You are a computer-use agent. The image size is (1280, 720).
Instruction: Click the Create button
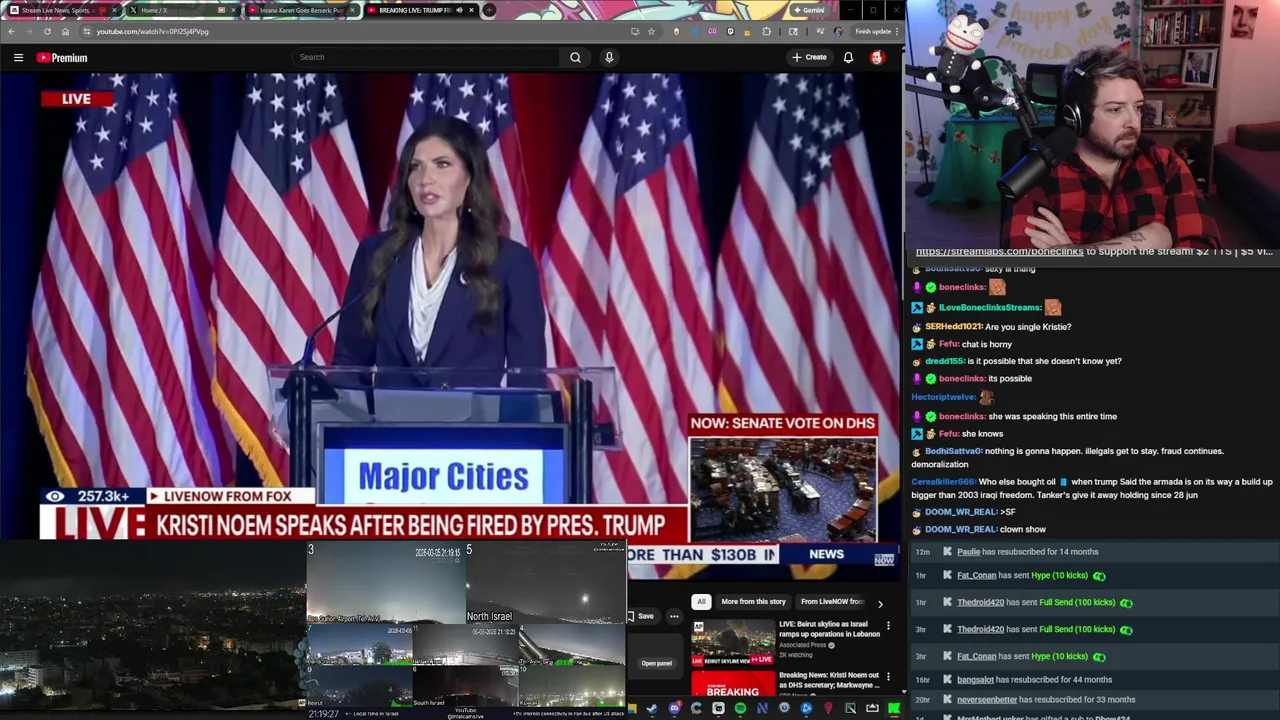tap(810, 57)
